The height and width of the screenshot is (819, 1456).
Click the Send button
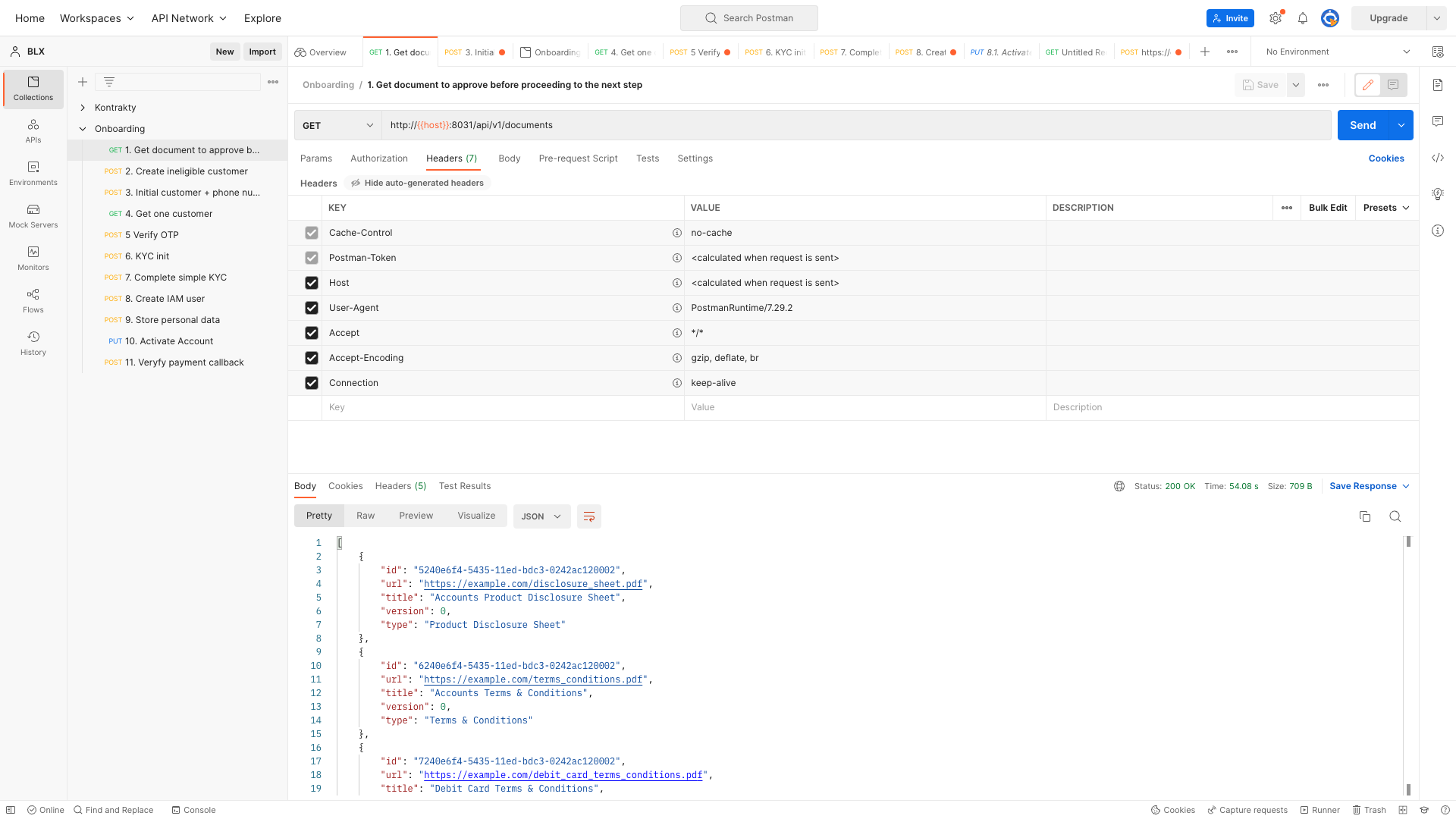tap(1362, 125)
